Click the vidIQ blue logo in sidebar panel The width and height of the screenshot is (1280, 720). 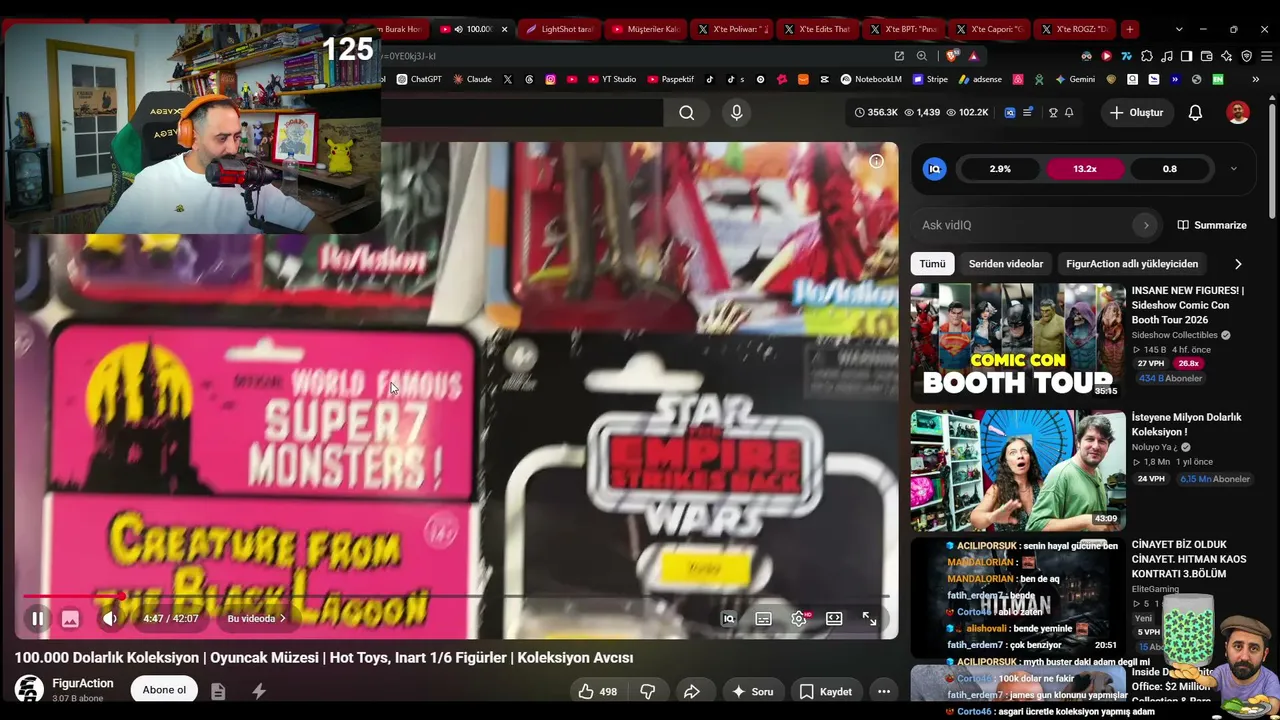pyautogui.click(x=934, y=169)
